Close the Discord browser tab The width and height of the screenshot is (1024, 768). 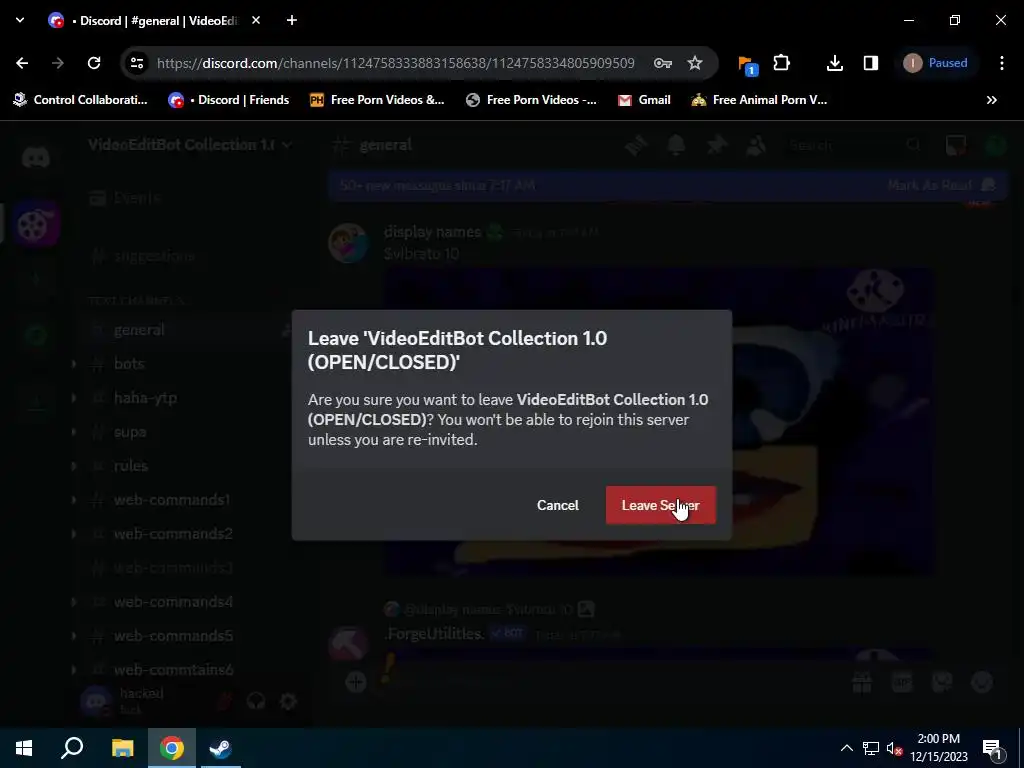pos(256,20)
